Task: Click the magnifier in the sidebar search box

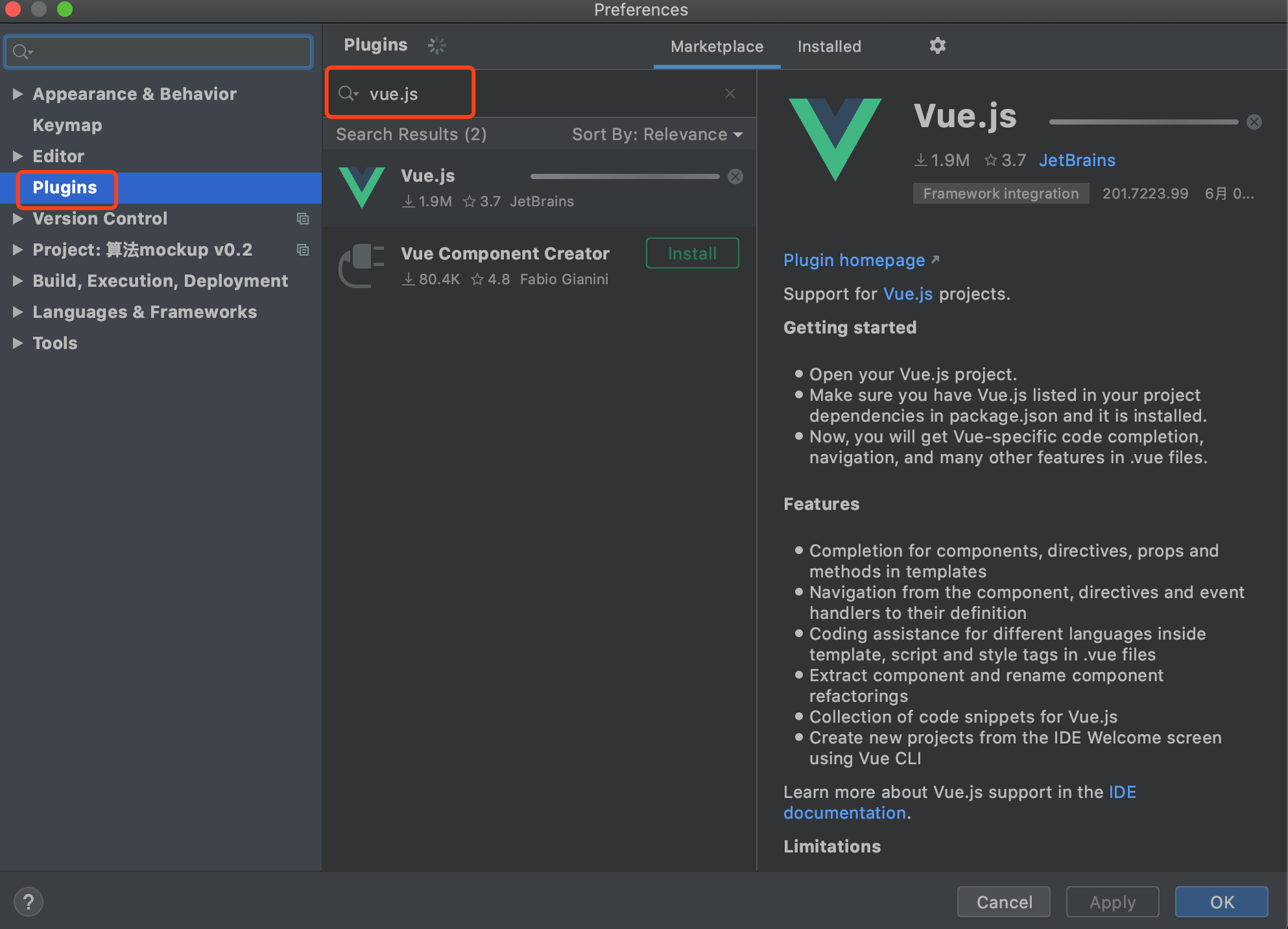Action: pyautogui.click(x=21, y=51)
